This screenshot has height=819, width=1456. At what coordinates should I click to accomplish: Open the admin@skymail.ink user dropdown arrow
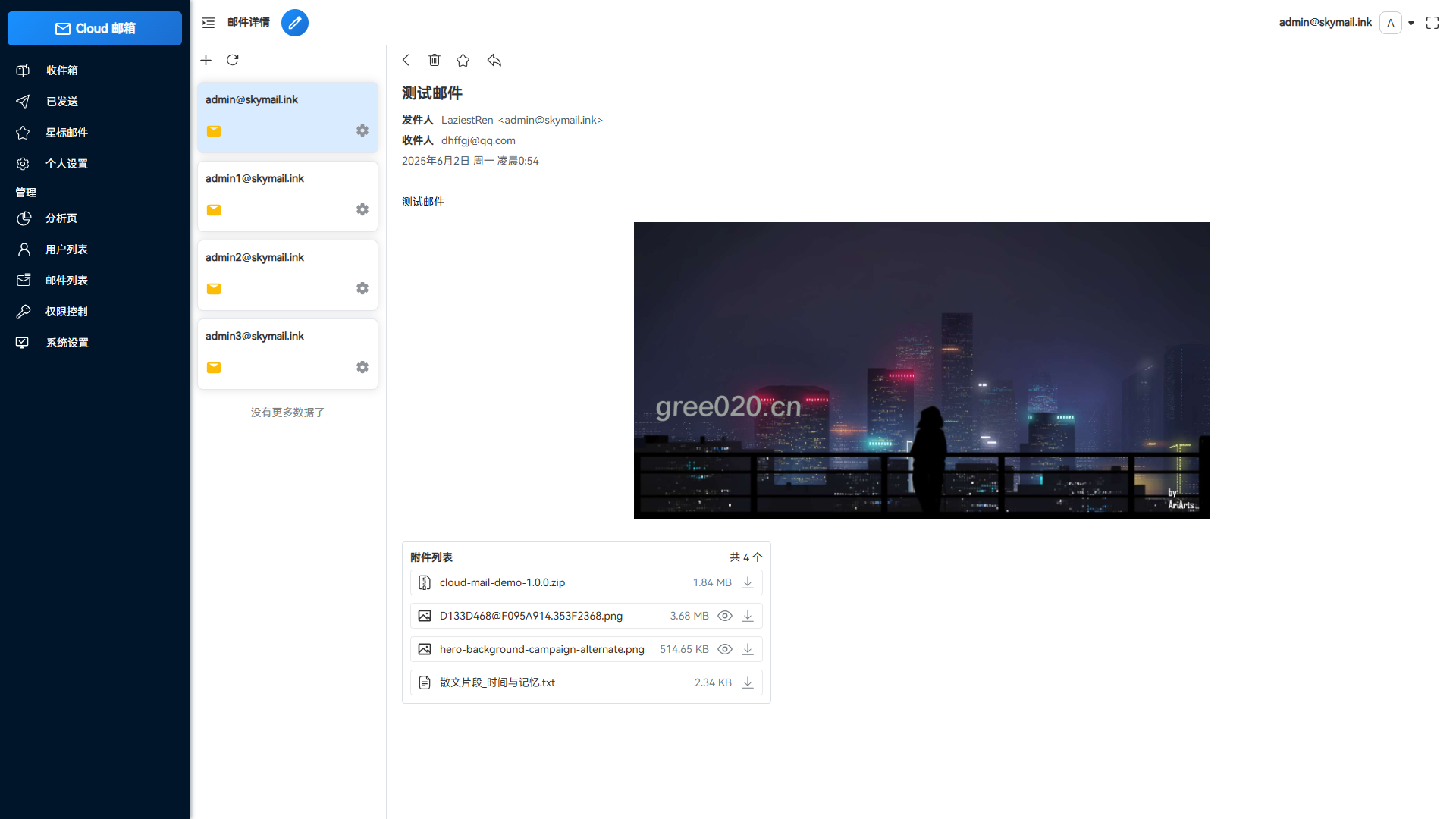[x=1411, y=23]
